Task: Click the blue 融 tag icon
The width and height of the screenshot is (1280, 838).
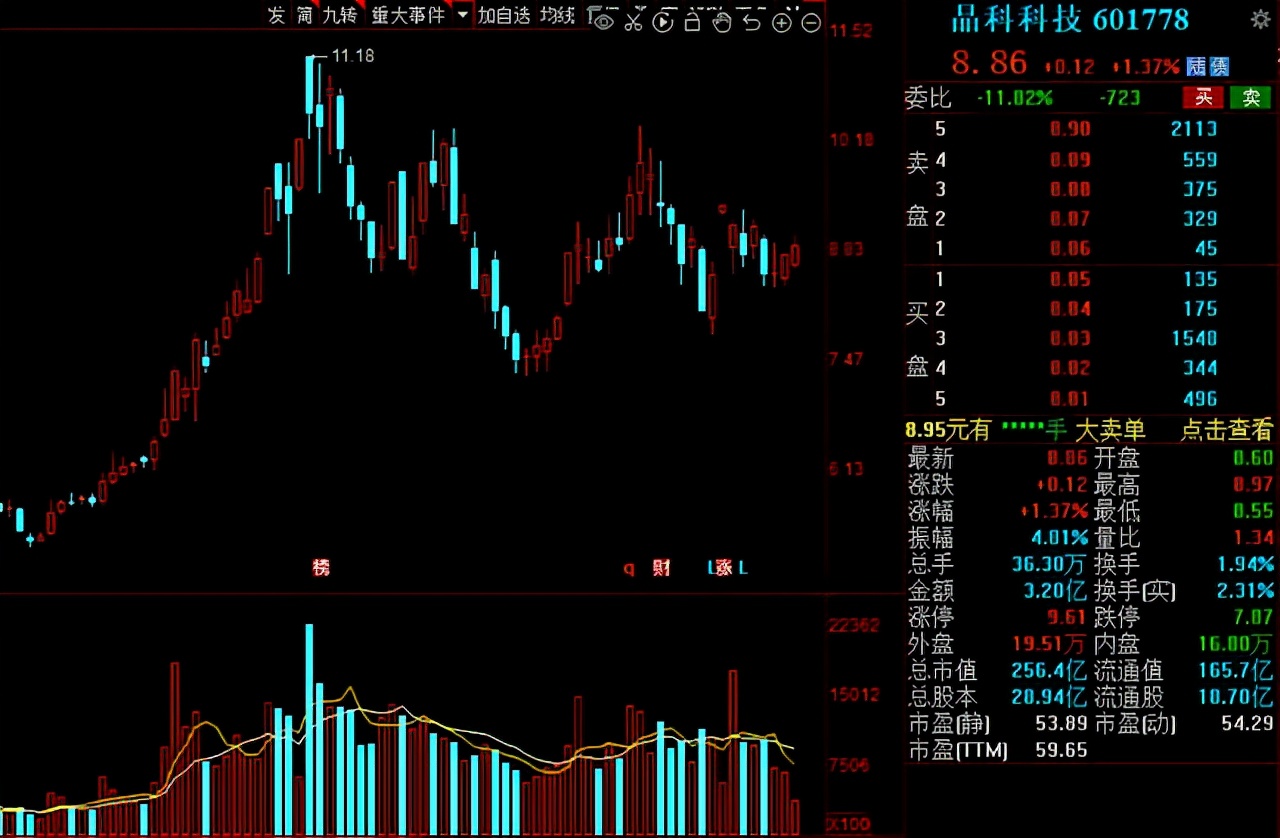Action: click(x=1197, y=66)
